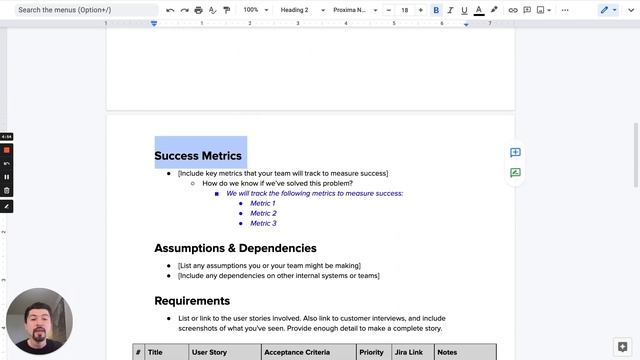This screenshot has width=640, height=360.
Task: Click the Metric 3 bullet text
Action: click(x=263, y=223)
